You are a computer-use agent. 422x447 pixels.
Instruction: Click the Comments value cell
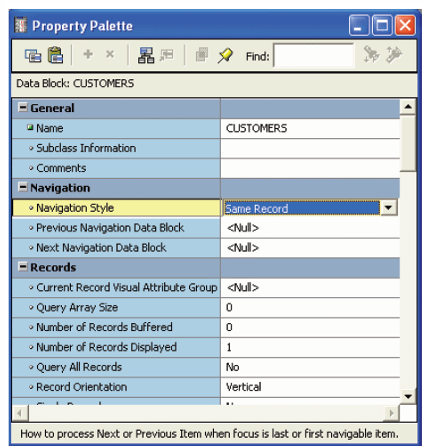tap(310, 168)
